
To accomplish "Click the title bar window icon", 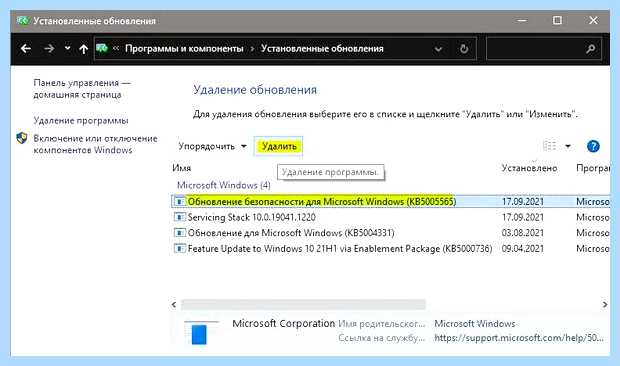I will (x=23, y=21).
